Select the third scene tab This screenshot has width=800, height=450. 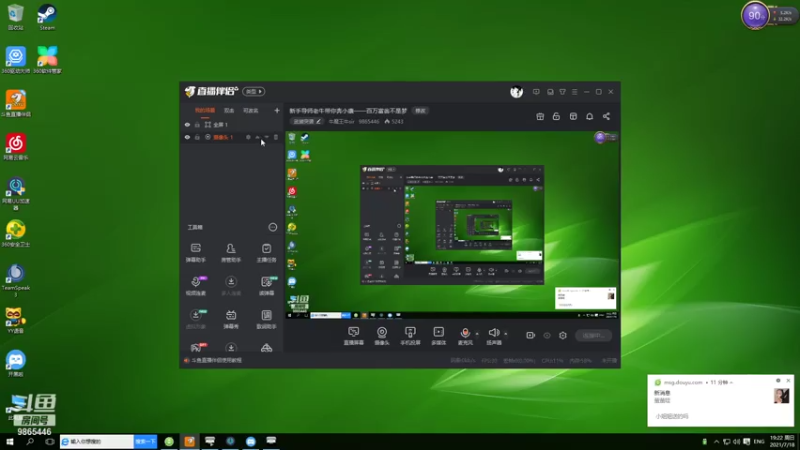click(x=251, y=111)
